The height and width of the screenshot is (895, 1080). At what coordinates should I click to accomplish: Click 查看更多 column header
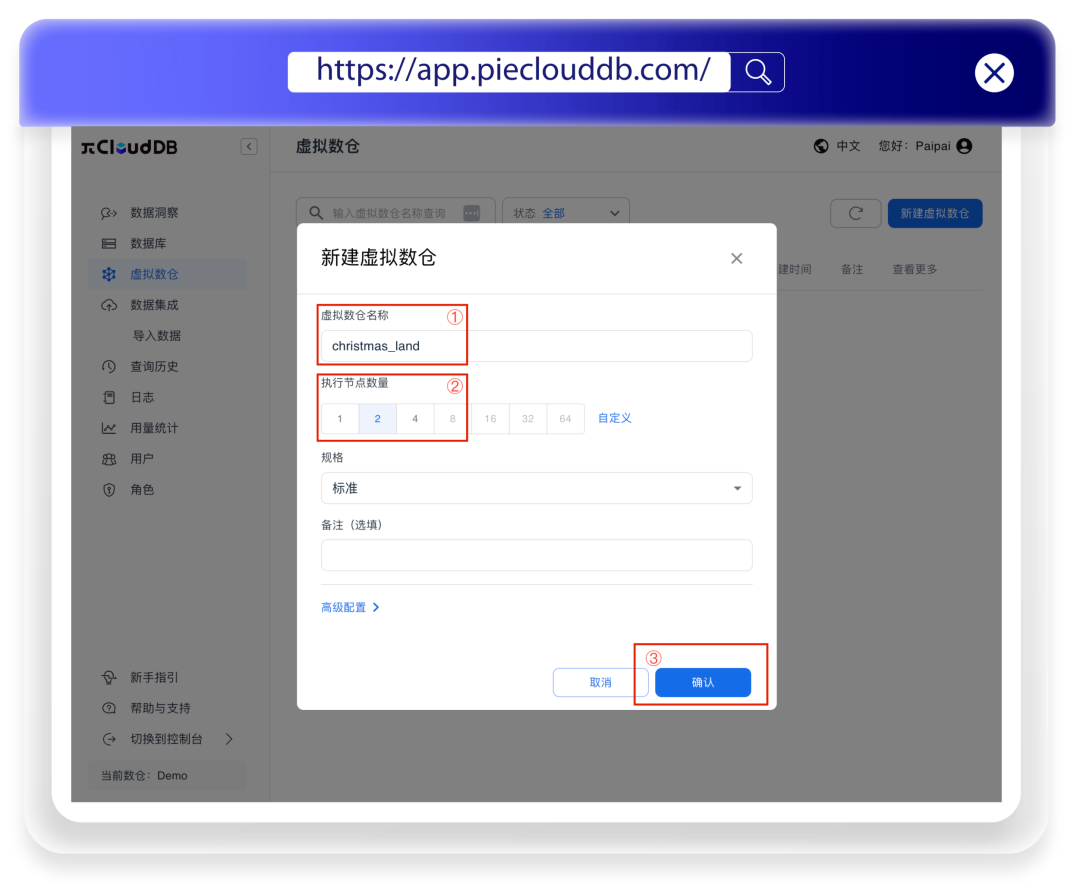click(915, 269)
